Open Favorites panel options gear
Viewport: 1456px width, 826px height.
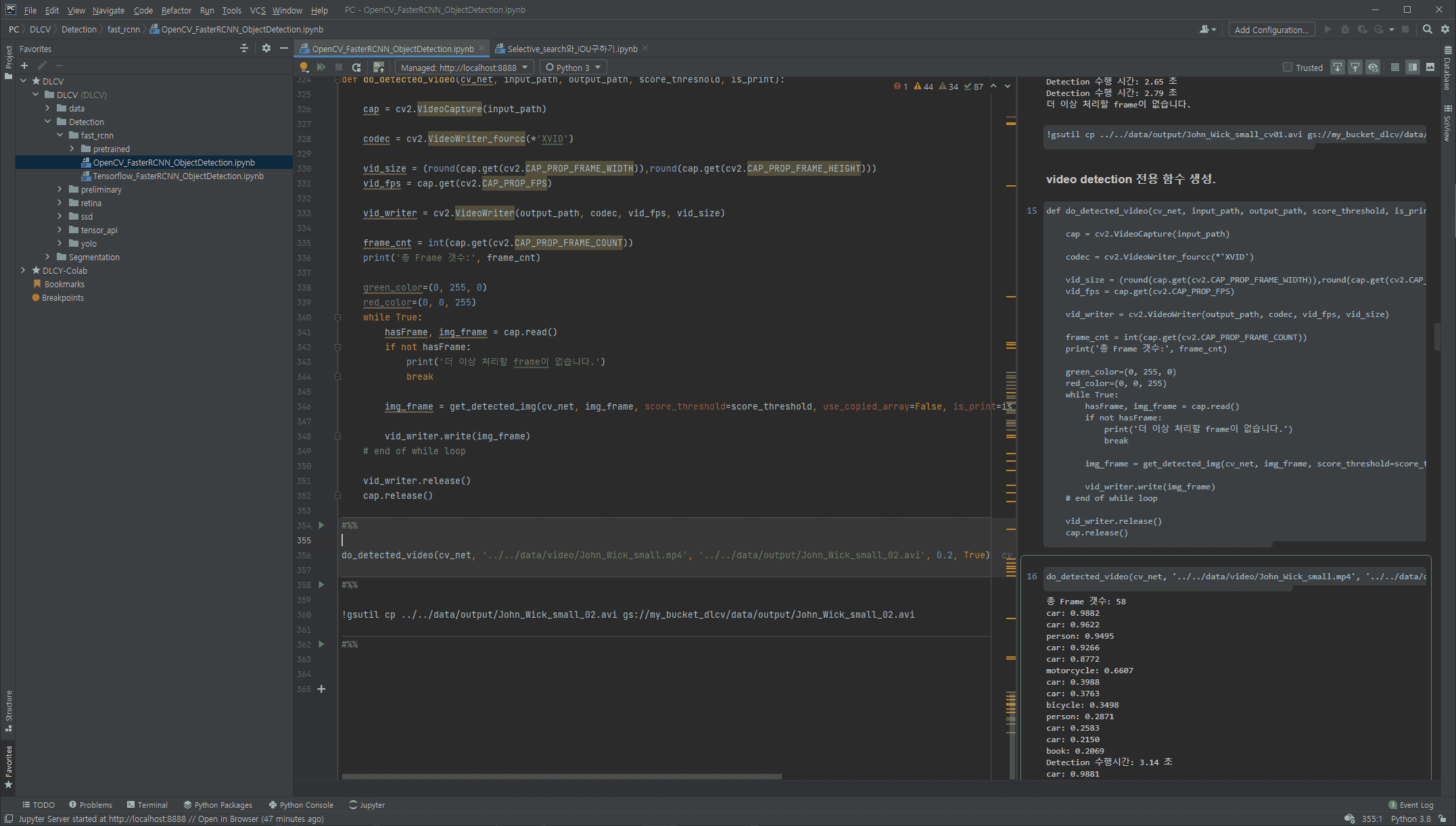(x=266, y=48)
